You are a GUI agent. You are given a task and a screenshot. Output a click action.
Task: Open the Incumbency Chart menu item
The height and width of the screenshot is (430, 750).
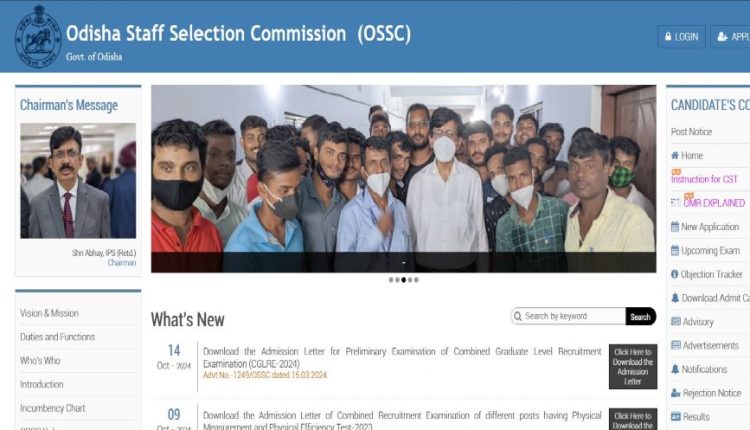pos(53,408)
